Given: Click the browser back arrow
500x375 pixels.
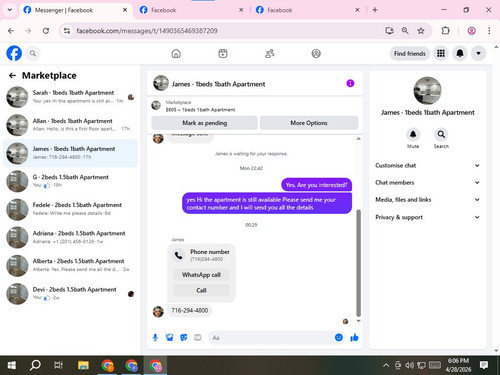Looking at the screenshot, I should click(x=11, y=31).
